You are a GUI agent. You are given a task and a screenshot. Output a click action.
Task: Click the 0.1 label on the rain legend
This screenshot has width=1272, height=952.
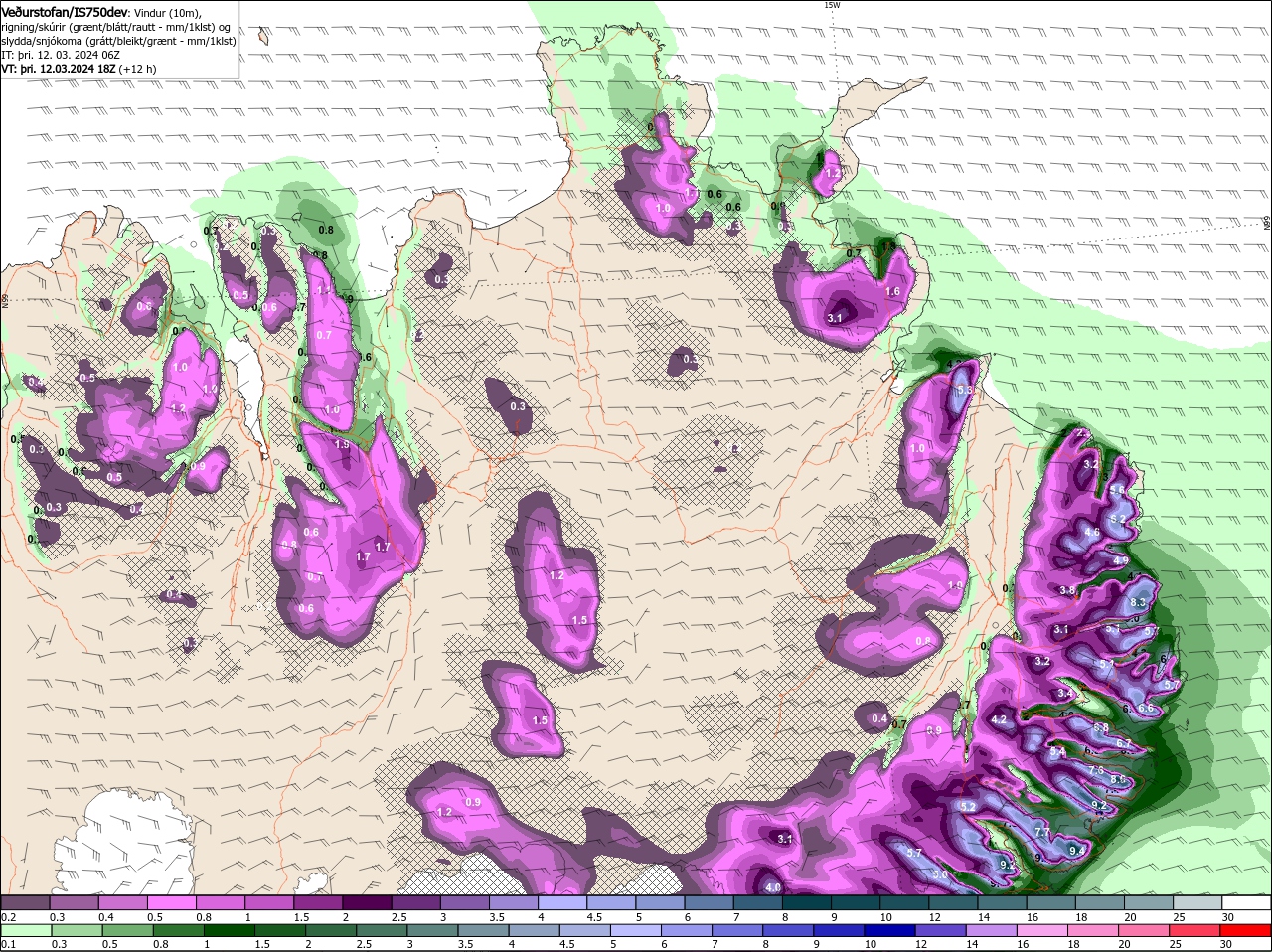pos(8,944)
